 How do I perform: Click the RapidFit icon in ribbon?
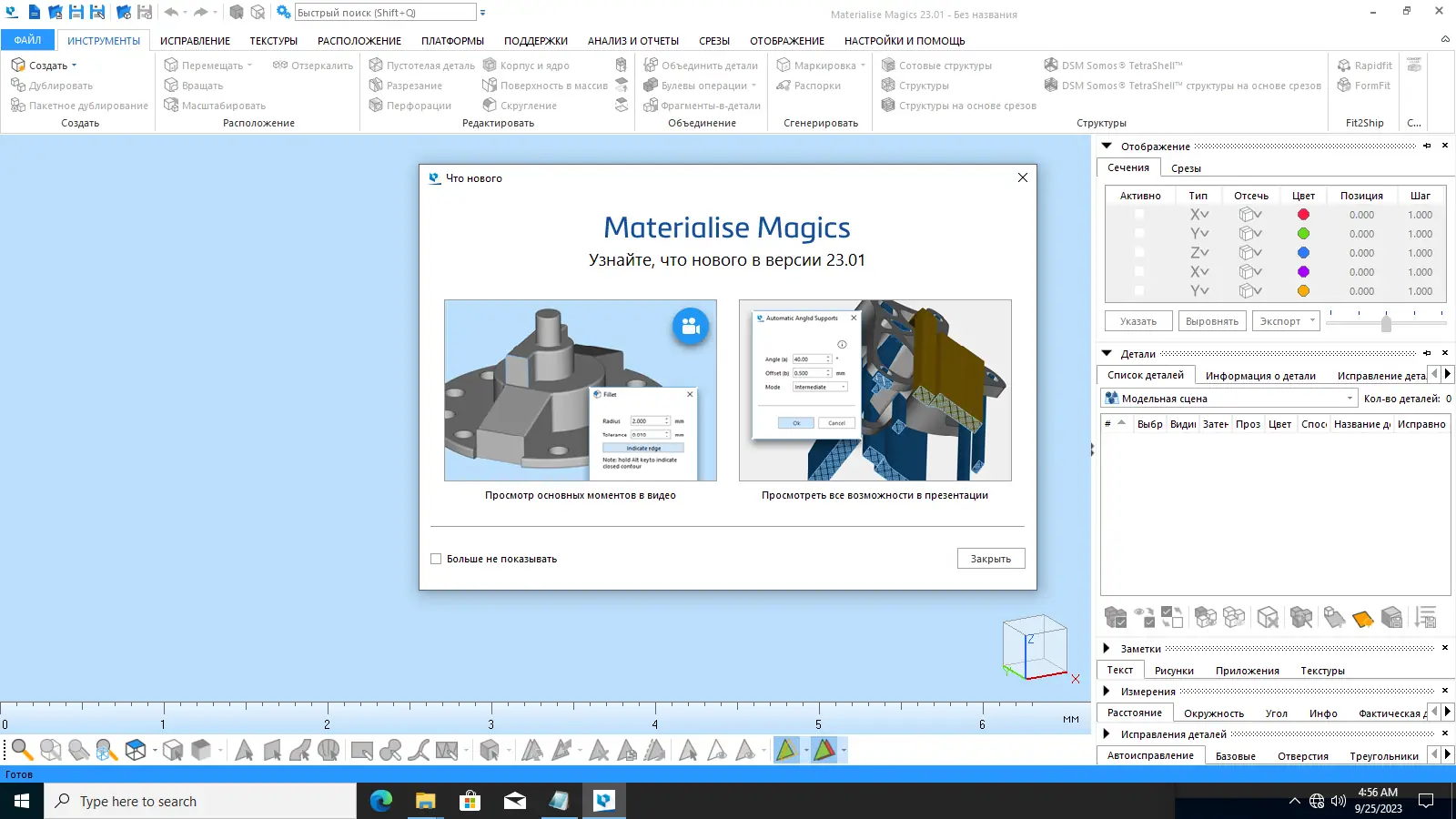(x=1344, y=66)
